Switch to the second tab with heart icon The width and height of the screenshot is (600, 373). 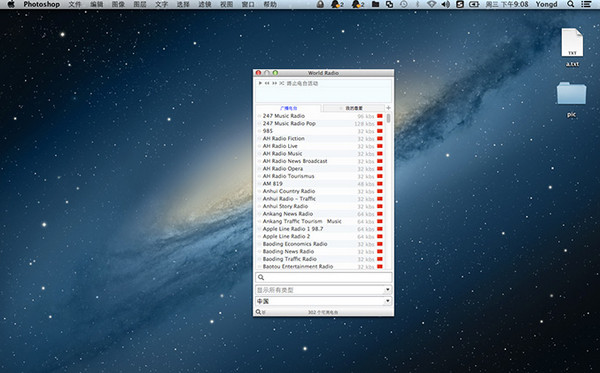click(x=354, y=108)
